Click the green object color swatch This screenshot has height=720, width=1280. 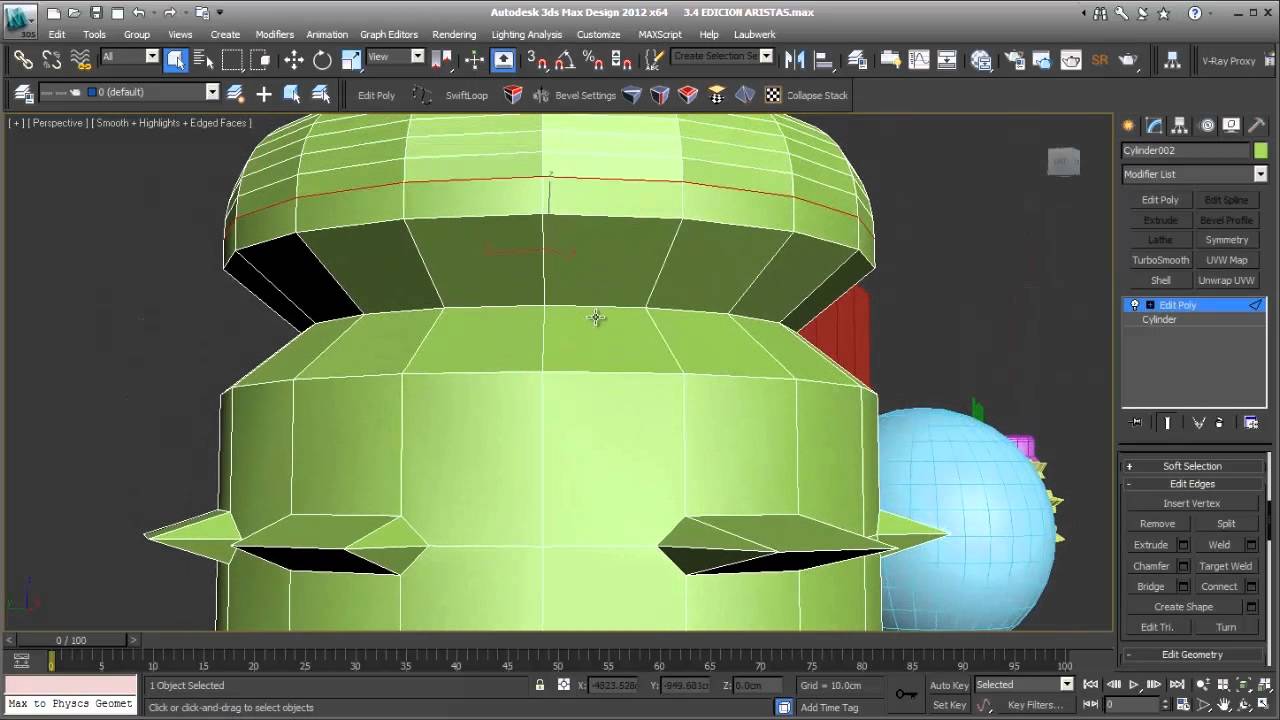[x=1261, y=150]
